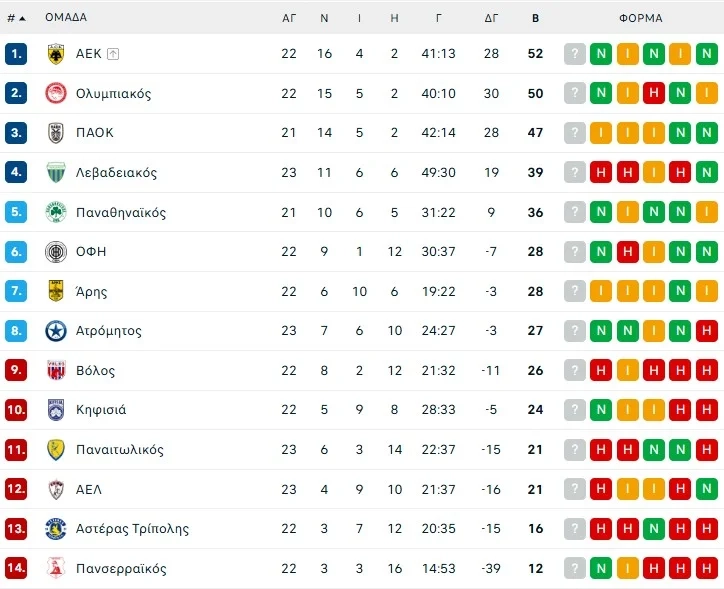Click rank badge 14 for Πανσερραϊκός
The height and width of the screenshot is (589, 724).
16,568
